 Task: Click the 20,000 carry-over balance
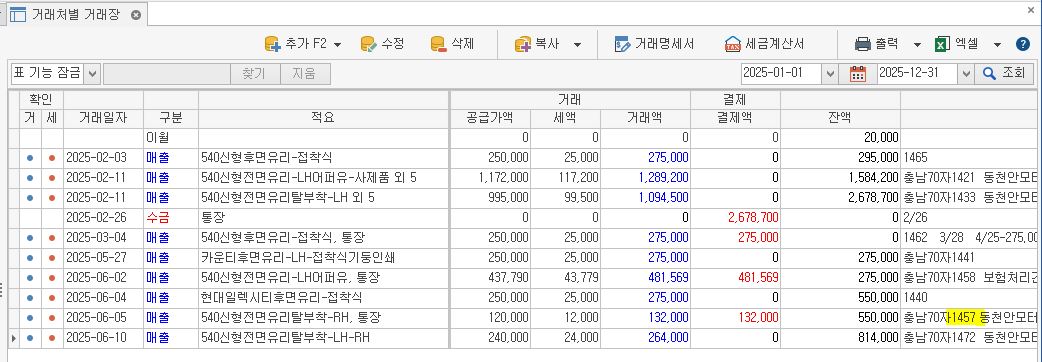tap(840, 138)
